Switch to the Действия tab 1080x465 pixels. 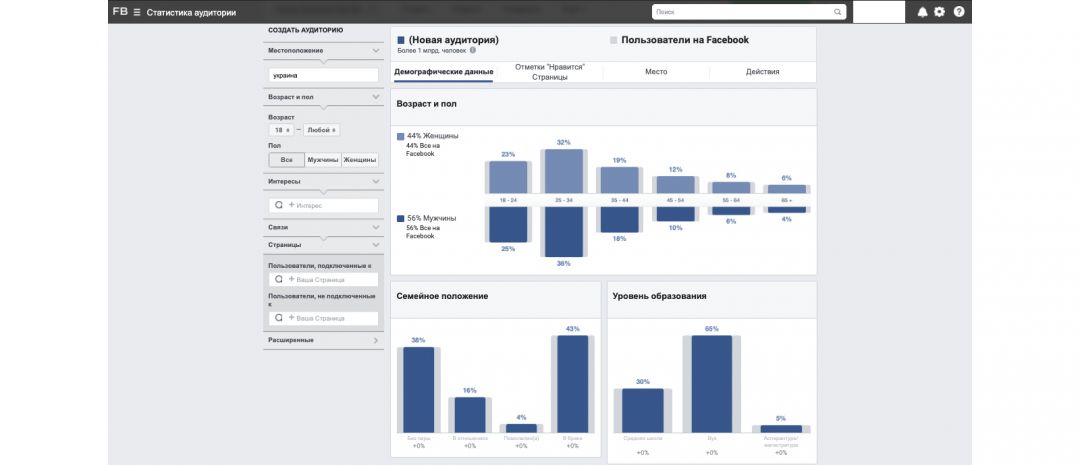coord(762,72)
